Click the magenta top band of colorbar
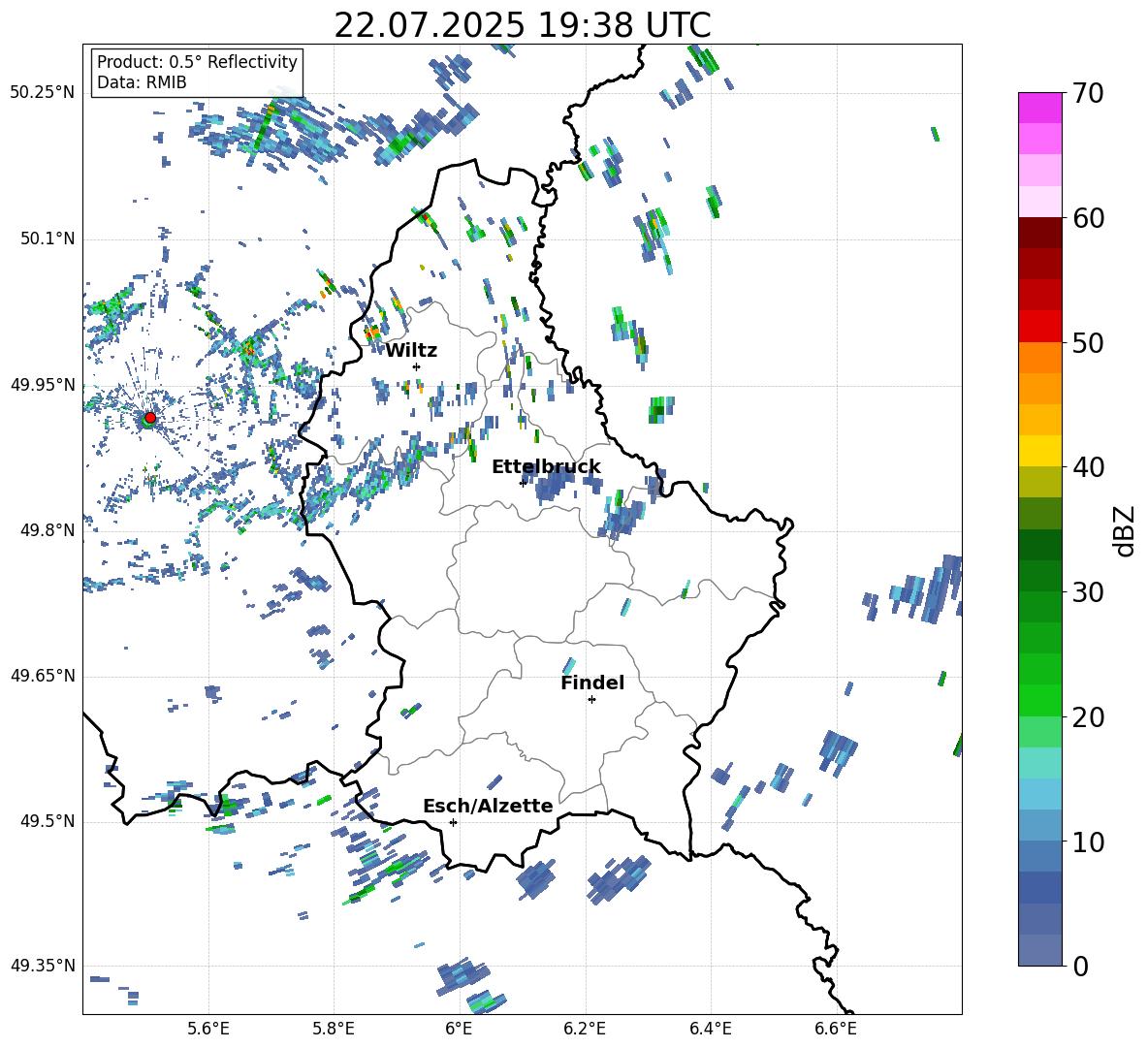 click(1039, 108)
